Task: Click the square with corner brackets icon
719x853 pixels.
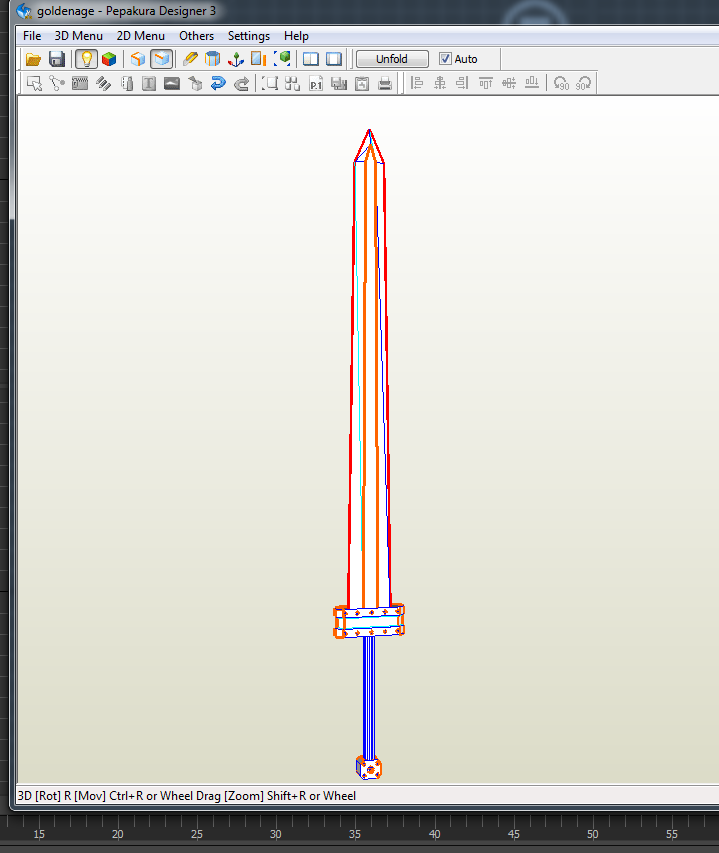Action: pos(270,83)
